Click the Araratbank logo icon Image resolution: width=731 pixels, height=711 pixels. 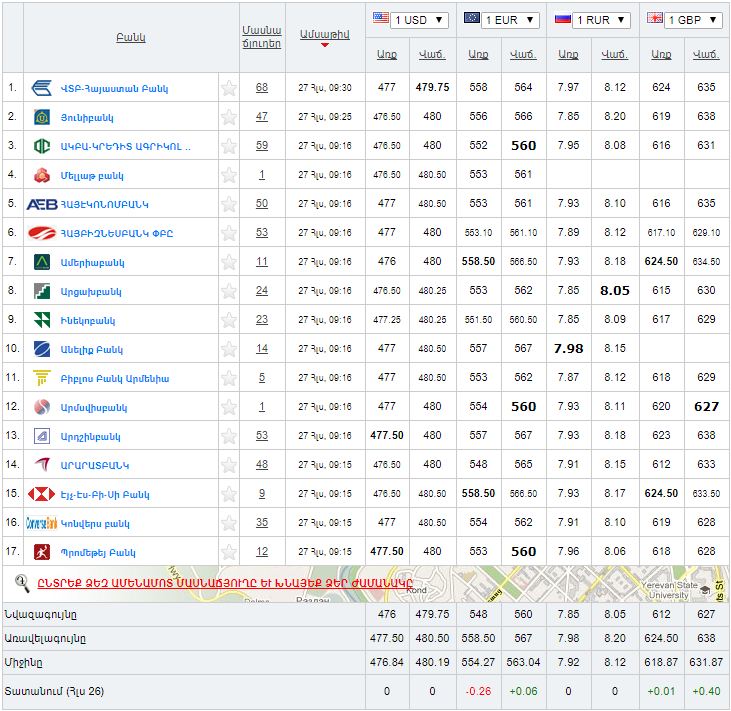pos(42,465)
